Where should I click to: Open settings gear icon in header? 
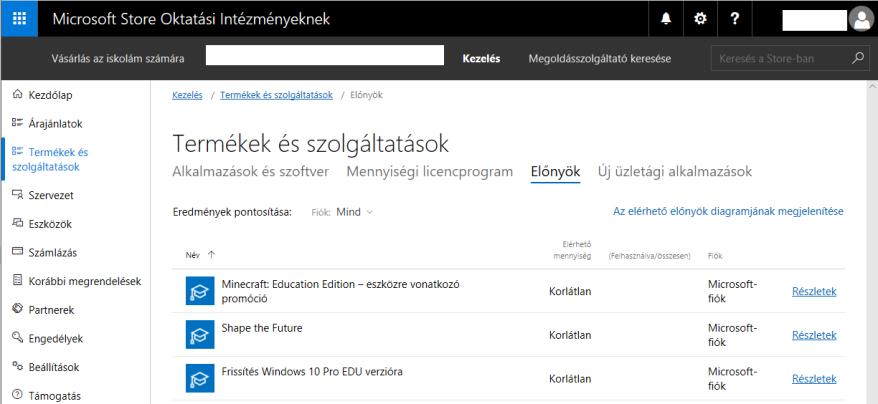700,19
